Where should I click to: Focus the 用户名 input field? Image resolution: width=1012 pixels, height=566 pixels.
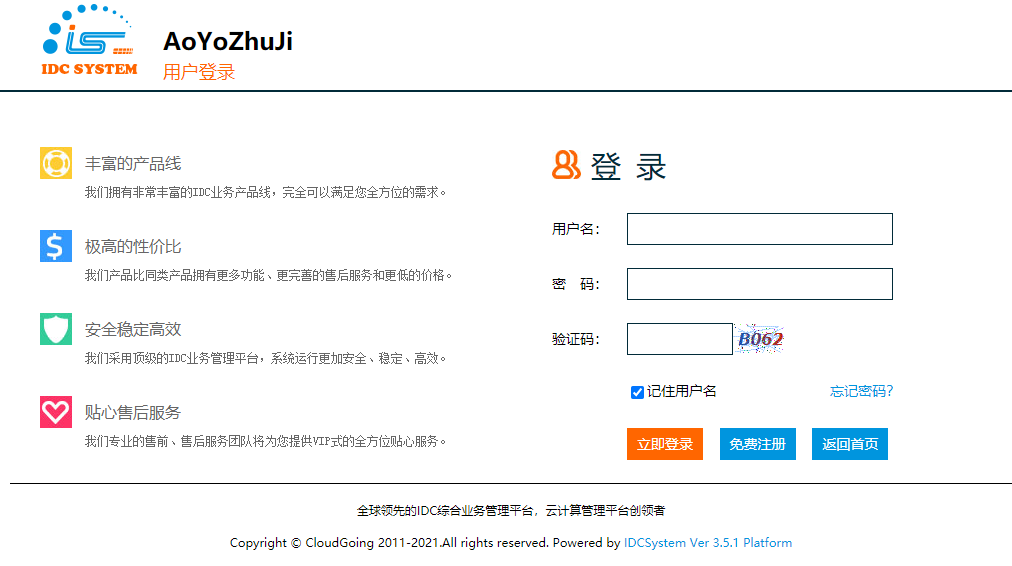(760, 229)
